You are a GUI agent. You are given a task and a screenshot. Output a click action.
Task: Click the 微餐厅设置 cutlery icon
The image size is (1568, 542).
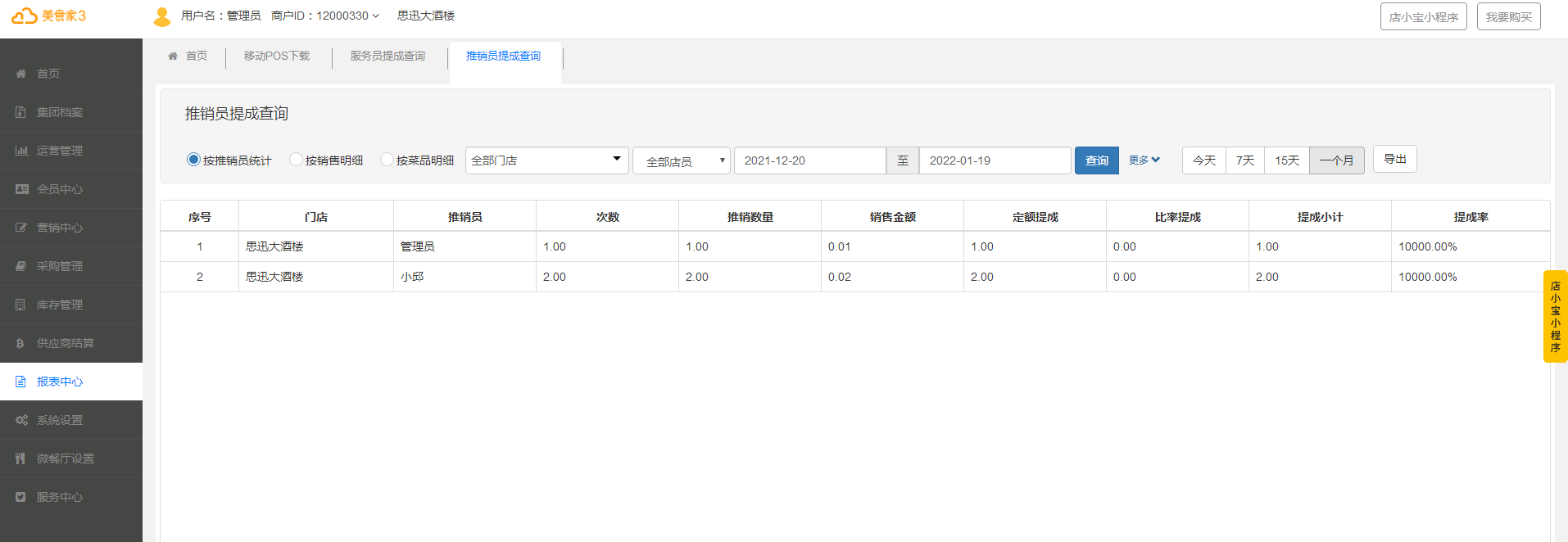click(x=20, y=458)
